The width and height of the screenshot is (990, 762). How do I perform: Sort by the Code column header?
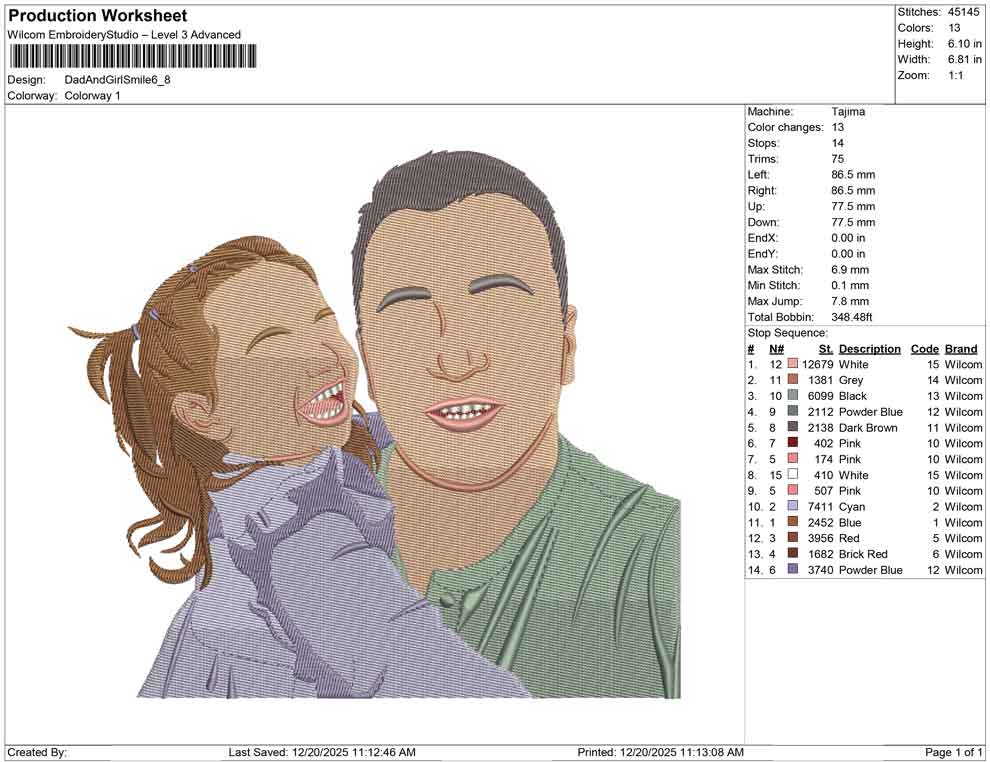[926, 348]
